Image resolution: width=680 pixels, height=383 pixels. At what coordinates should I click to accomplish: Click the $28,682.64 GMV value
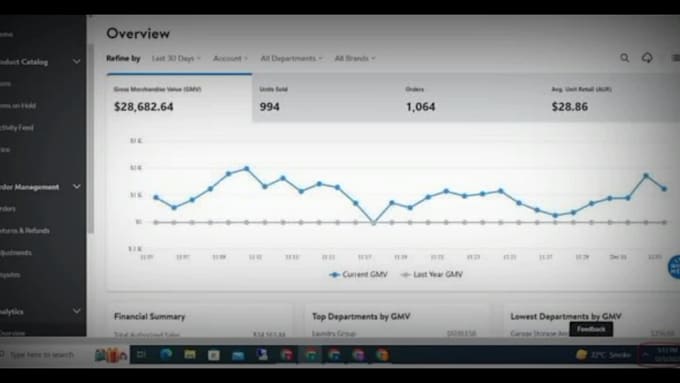tap(144, 107)
